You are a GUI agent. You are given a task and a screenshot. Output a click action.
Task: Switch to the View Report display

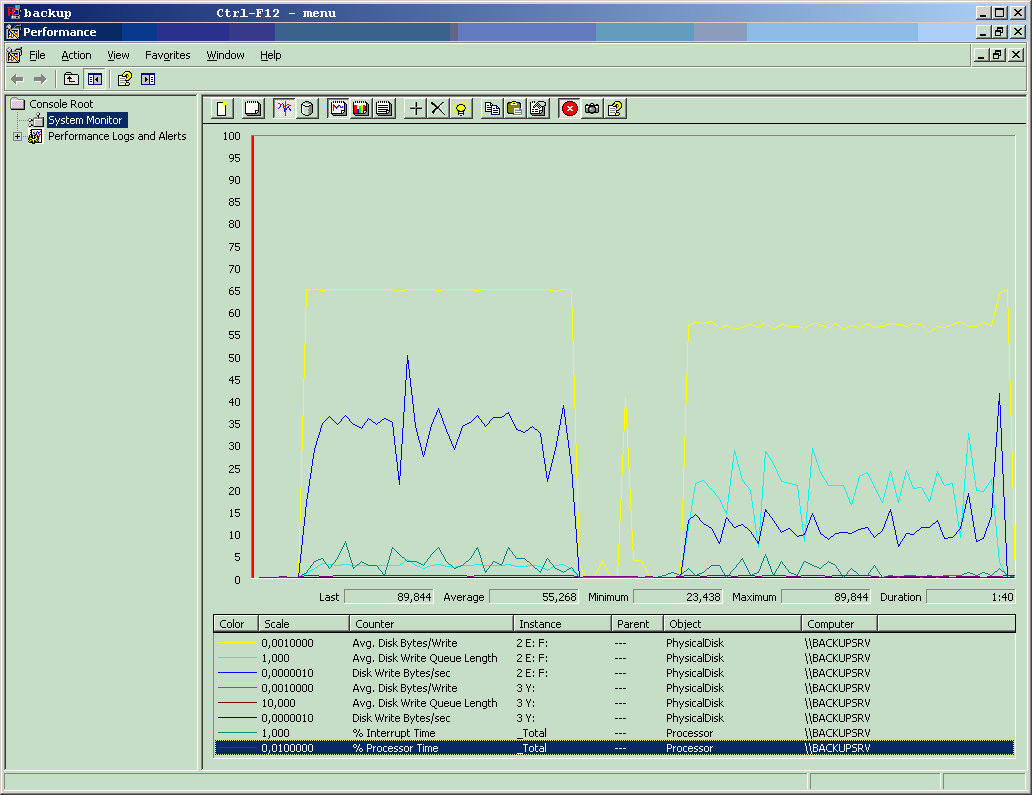point(383,108)
